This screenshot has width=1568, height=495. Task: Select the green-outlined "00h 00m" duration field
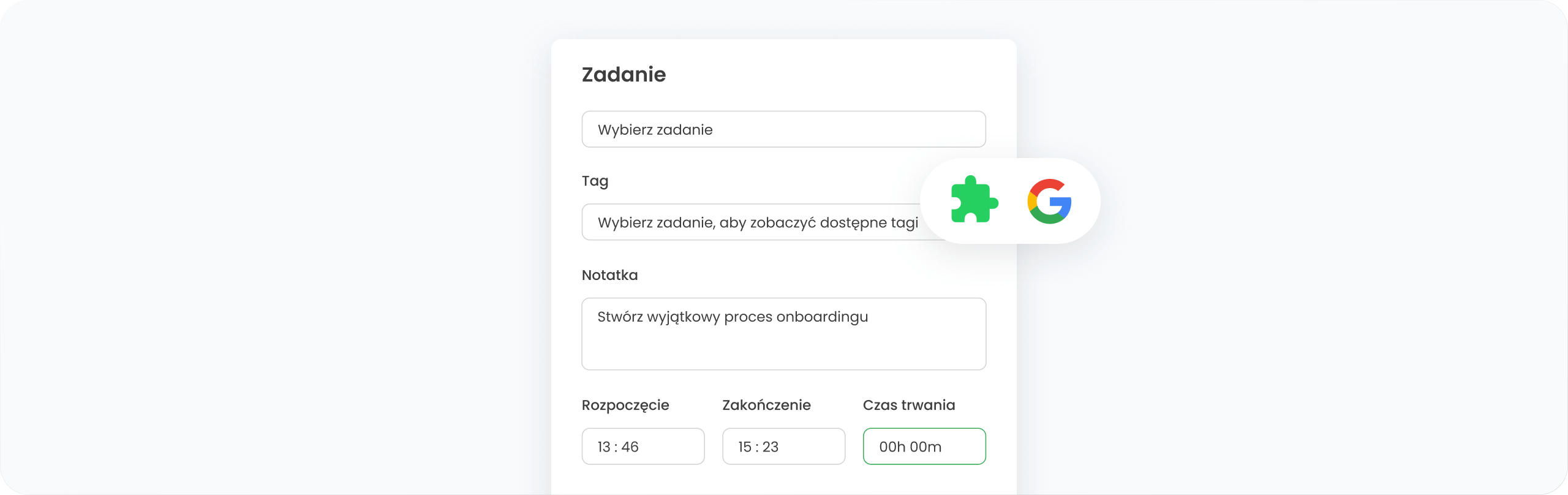[924, 446]
